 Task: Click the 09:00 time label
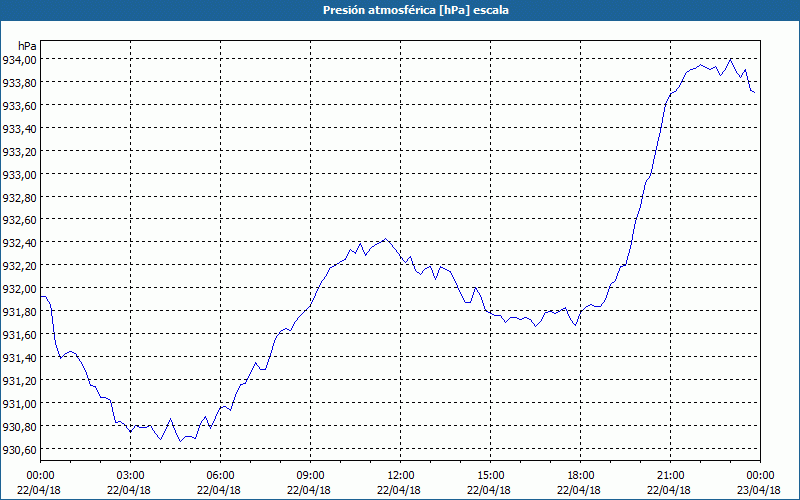pyautogui.click(x=310, y=476)
